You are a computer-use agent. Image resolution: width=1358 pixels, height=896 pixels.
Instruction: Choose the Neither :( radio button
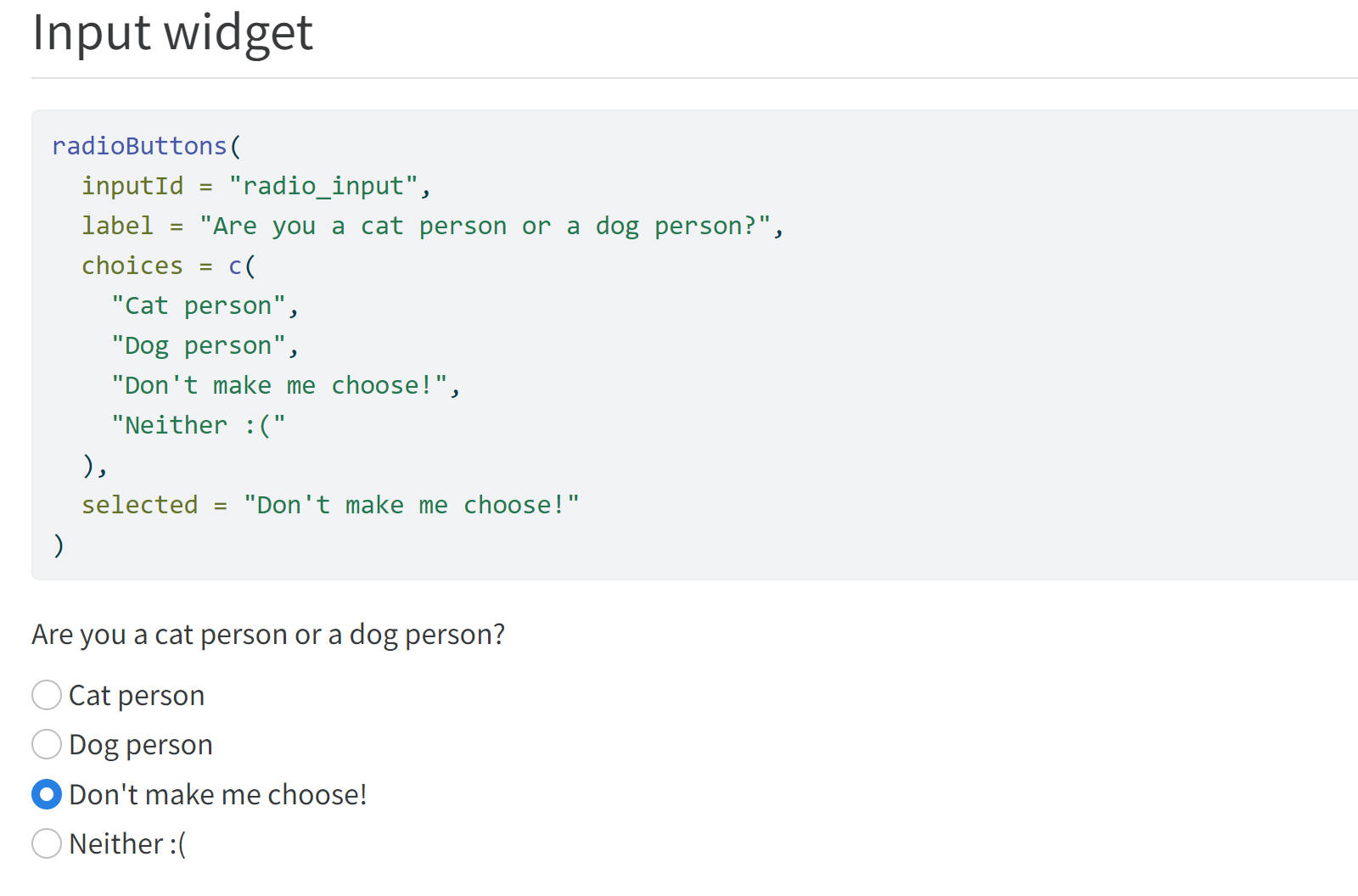tap(47, 843)
